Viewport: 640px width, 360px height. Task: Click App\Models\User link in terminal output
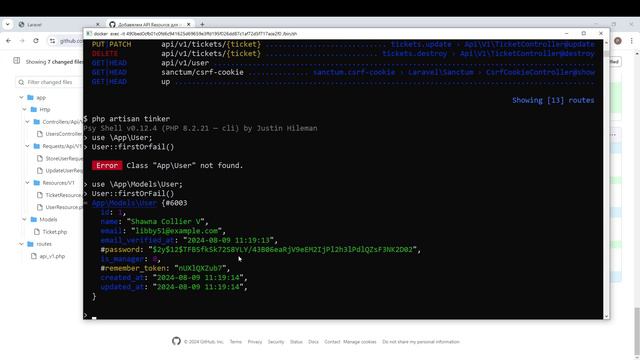(x=124, y=203)
